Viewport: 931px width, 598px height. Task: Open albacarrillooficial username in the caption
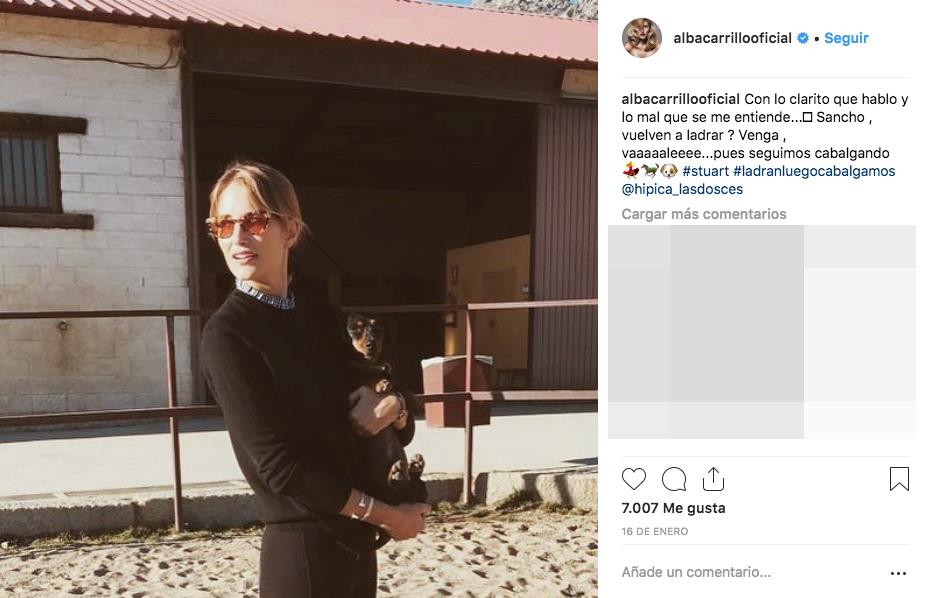[x=680, y=99]
